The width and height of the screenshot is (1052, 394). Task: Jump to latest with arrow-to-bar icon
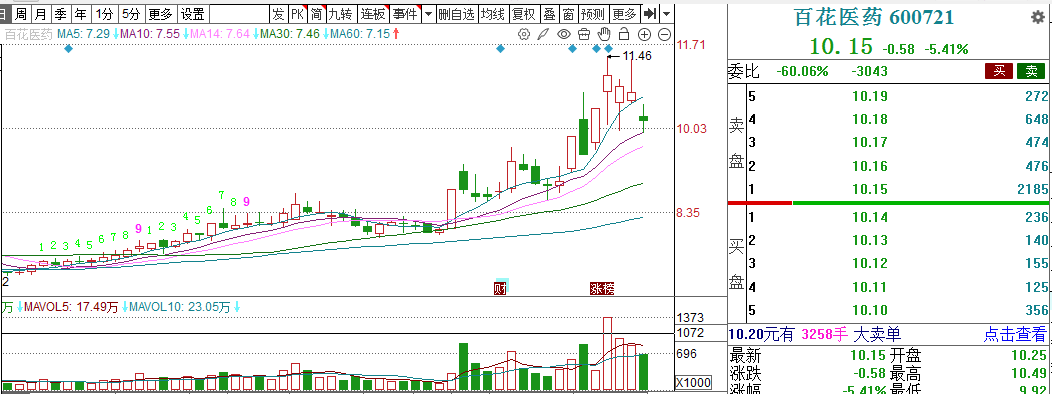[x=649, y=13]
